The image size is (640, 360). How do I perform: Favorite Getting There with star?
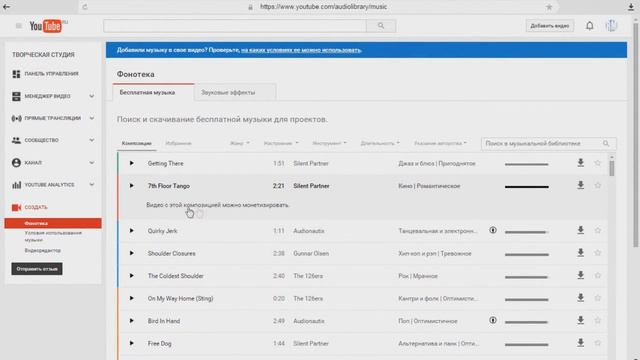click(x=598, y=163)
